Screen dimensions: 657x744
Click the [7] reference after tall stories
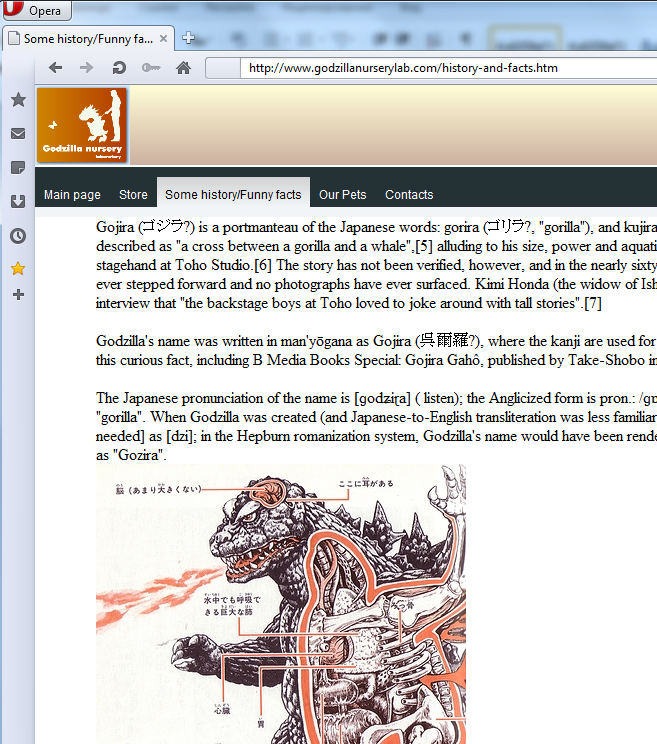click(592, 303)
